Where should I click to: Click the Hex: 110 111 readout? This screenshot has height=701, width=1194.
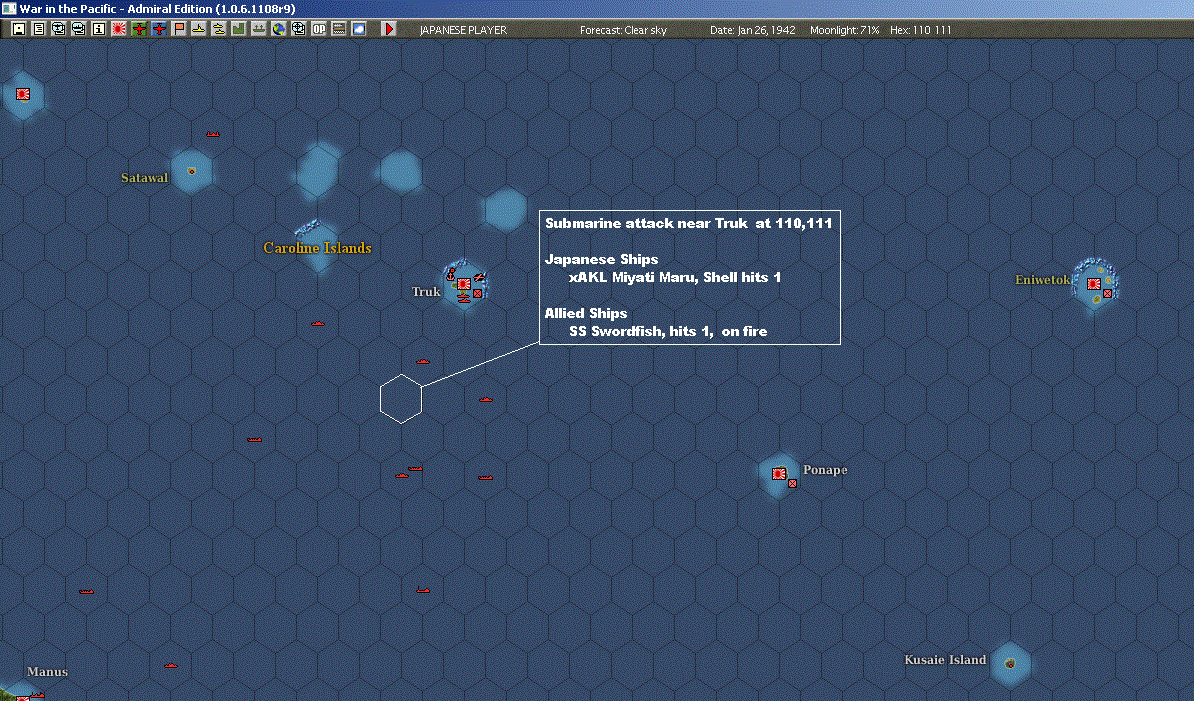click(921, 30)
